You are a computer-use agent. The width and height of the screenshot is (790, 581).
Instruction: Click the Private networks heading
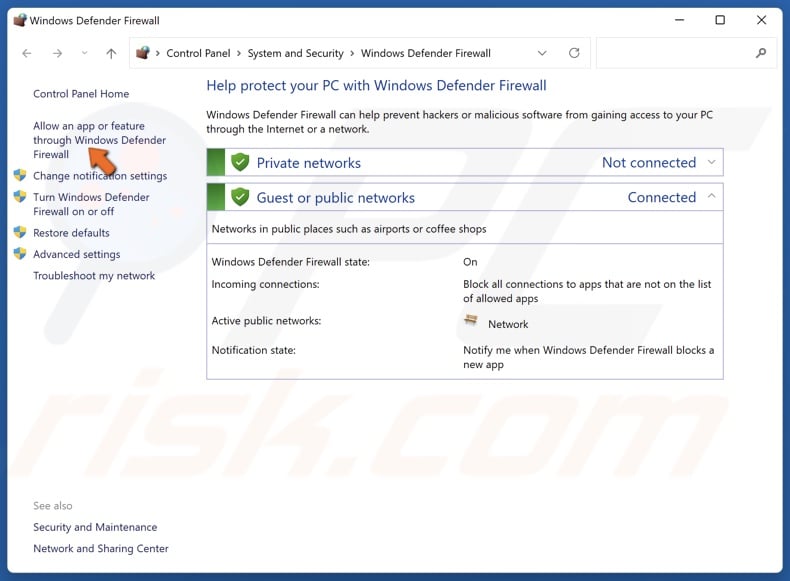click(x=308, y=163)
